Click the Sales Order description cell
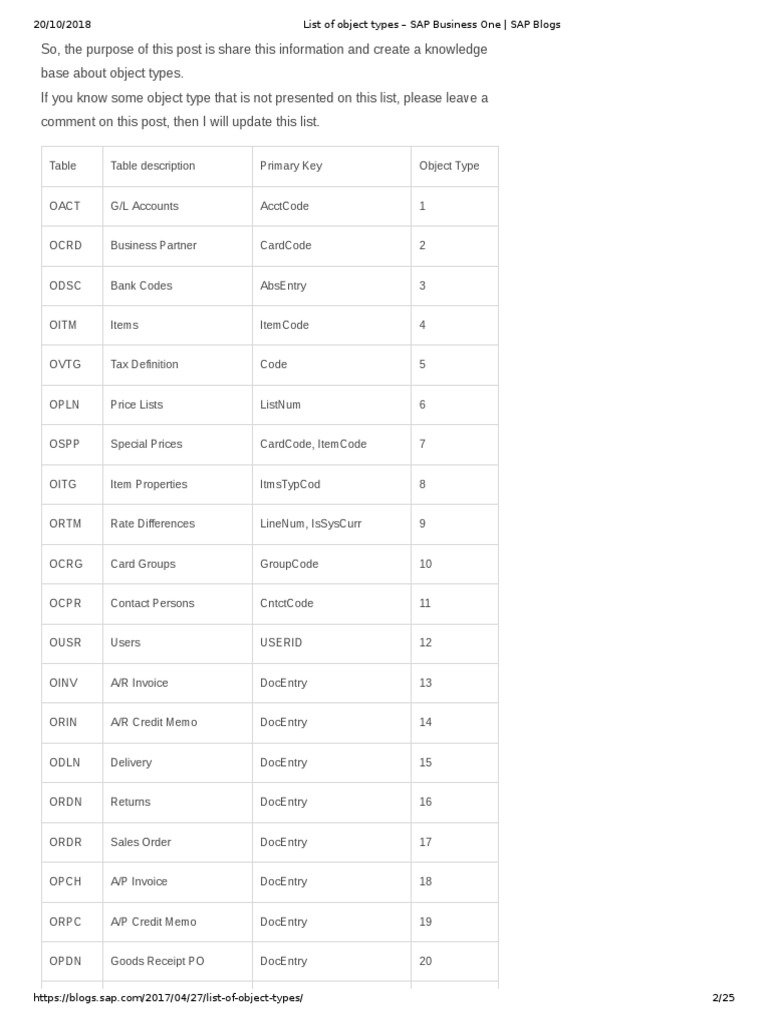Screen dimensions: 768x1024 coord(141,842)
